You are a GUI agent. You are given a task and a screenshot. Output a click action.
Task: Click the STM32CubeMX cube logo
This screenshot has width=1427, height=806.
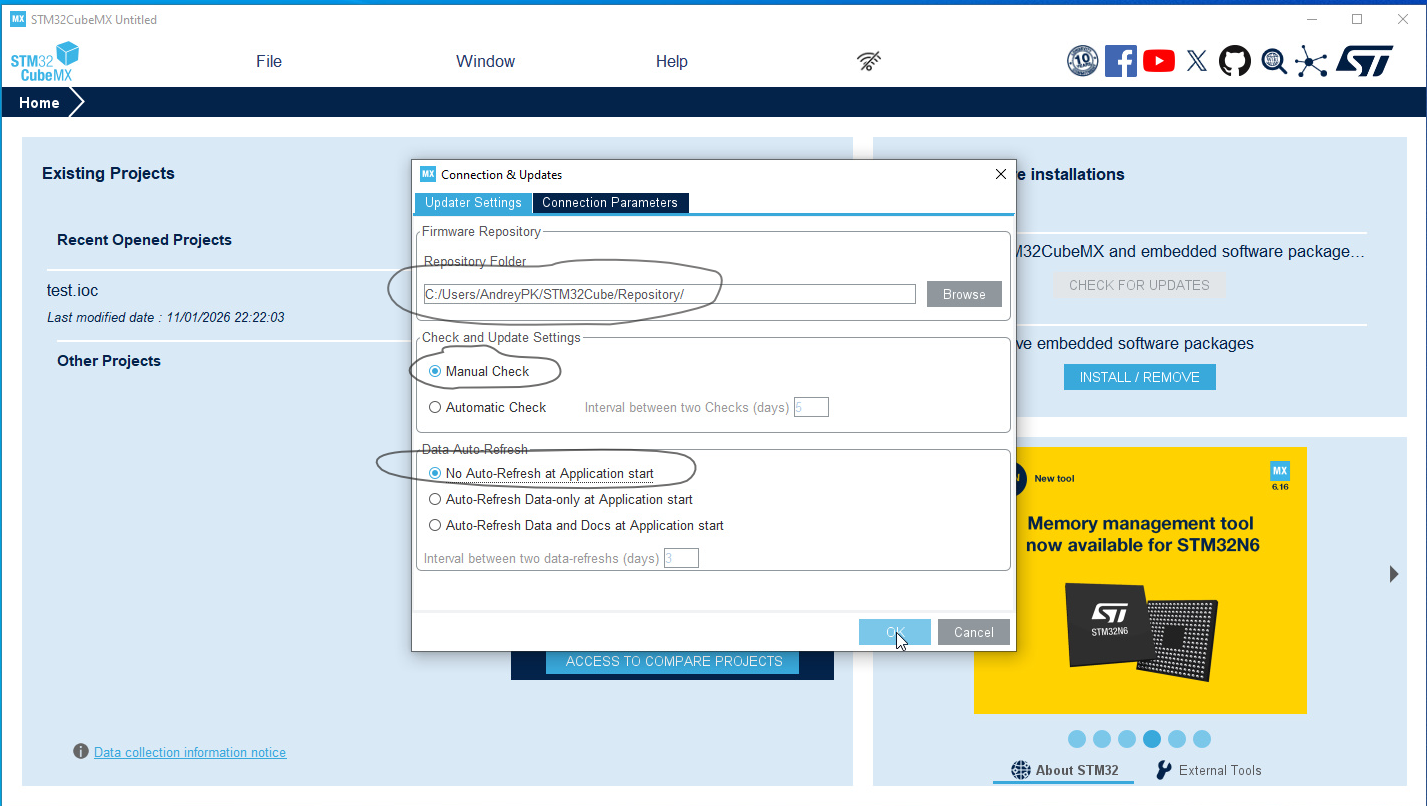pos(45,62)
